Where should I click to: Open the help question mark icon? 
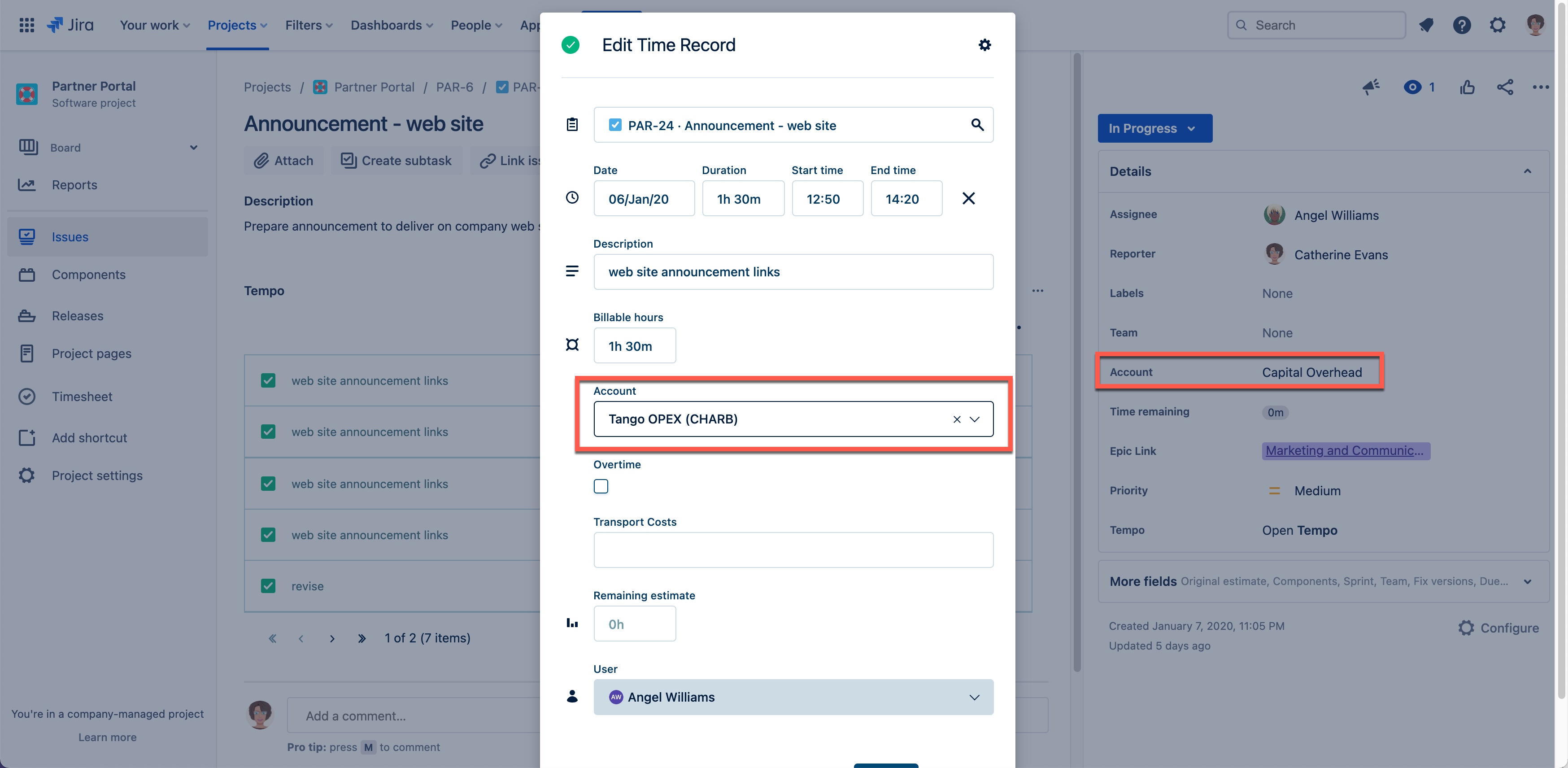pyautogui.click(x=1461, y=25)
